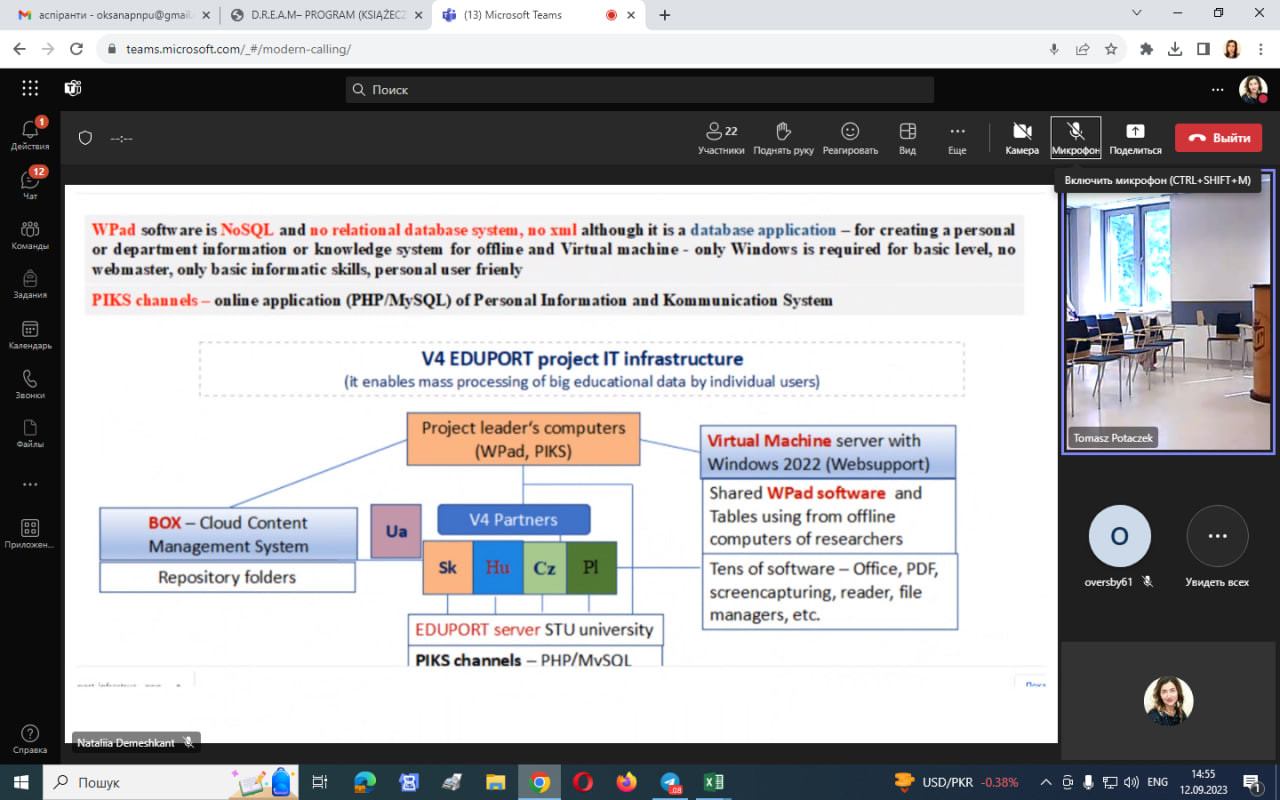Select the oversby61 participant avatar
This screenshot has width=1280, height=800.
pyautogui.click(x=1119, y=536)
